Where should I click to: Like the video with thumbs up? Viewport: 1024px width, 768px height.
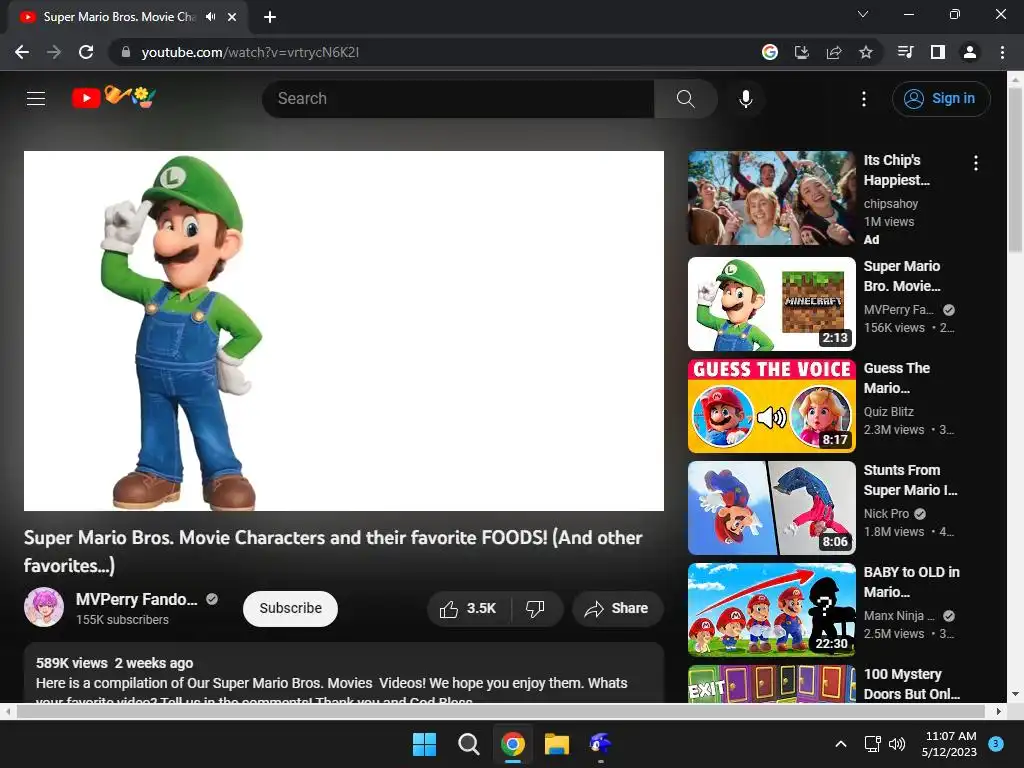point(469,609)
